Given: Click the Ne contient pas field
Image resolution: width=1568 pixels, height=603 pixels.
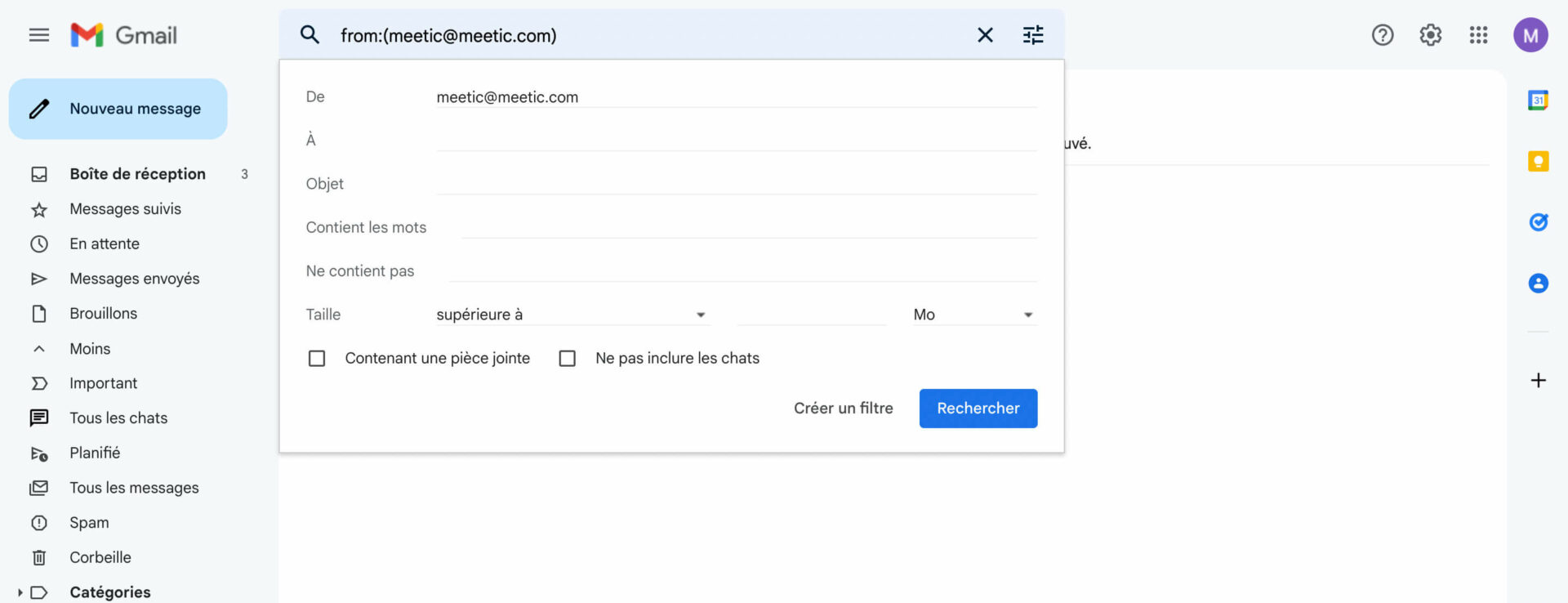Looking at the screenshot, I should click(742, 270).
